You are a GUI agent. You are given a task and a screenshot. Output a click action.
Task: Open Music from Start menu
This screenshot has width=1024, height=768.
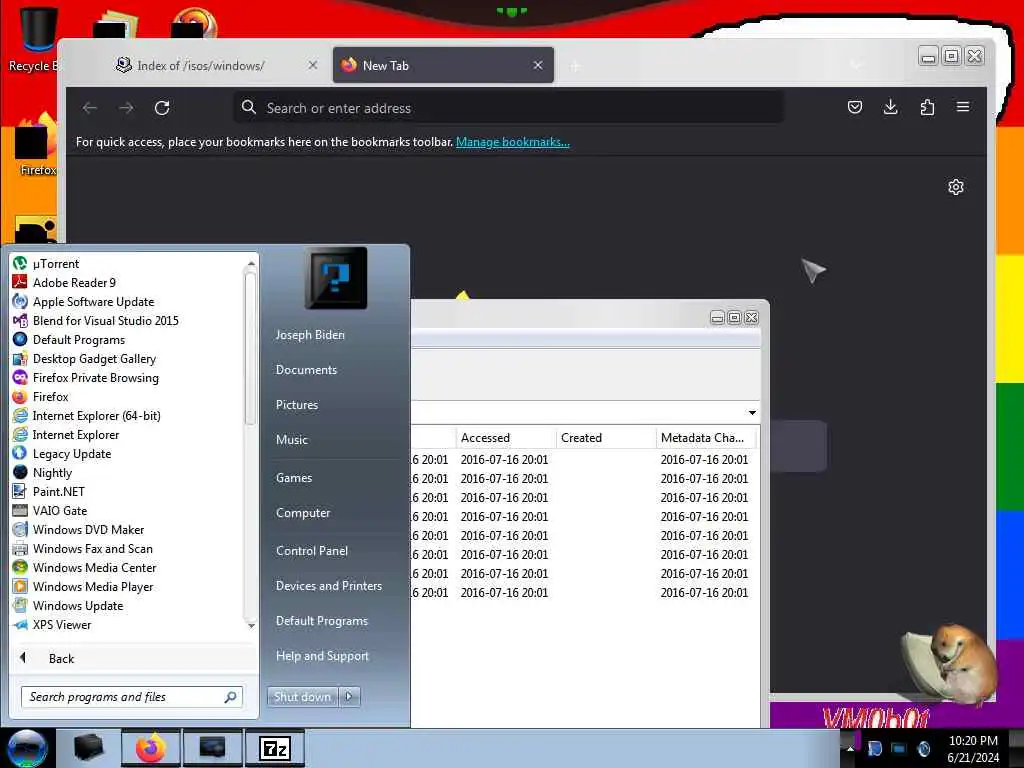click(291, 440)
